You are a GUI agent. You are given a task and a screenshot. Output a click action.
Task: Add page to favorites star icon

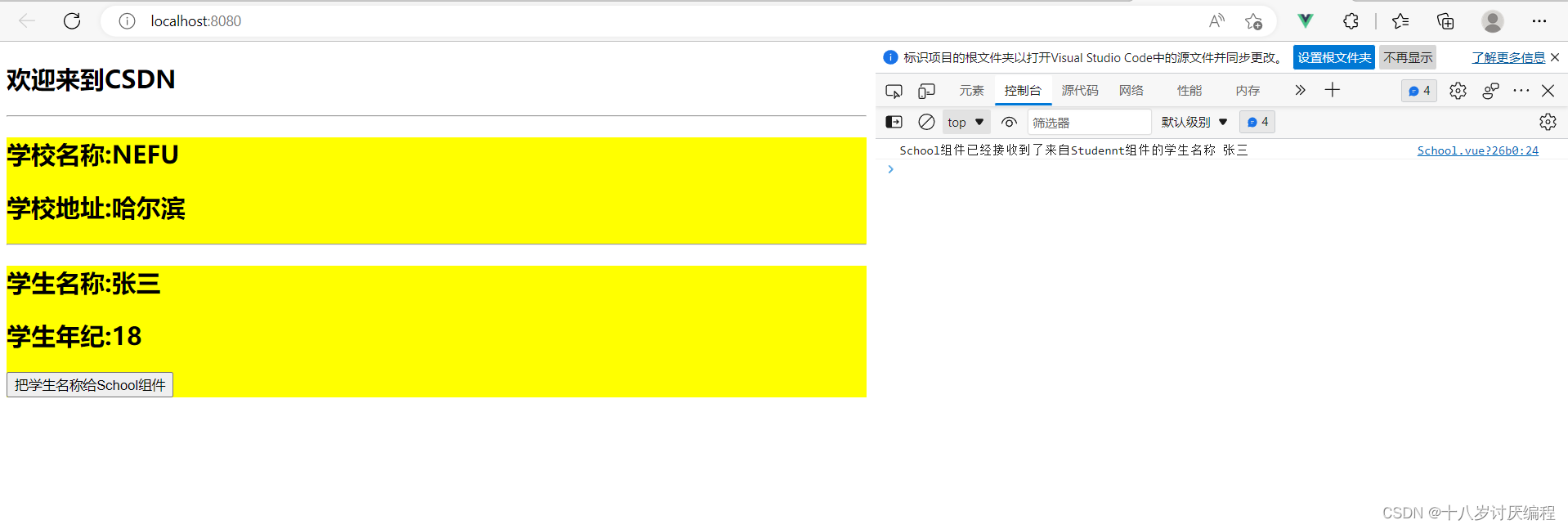coord(1253,21)
